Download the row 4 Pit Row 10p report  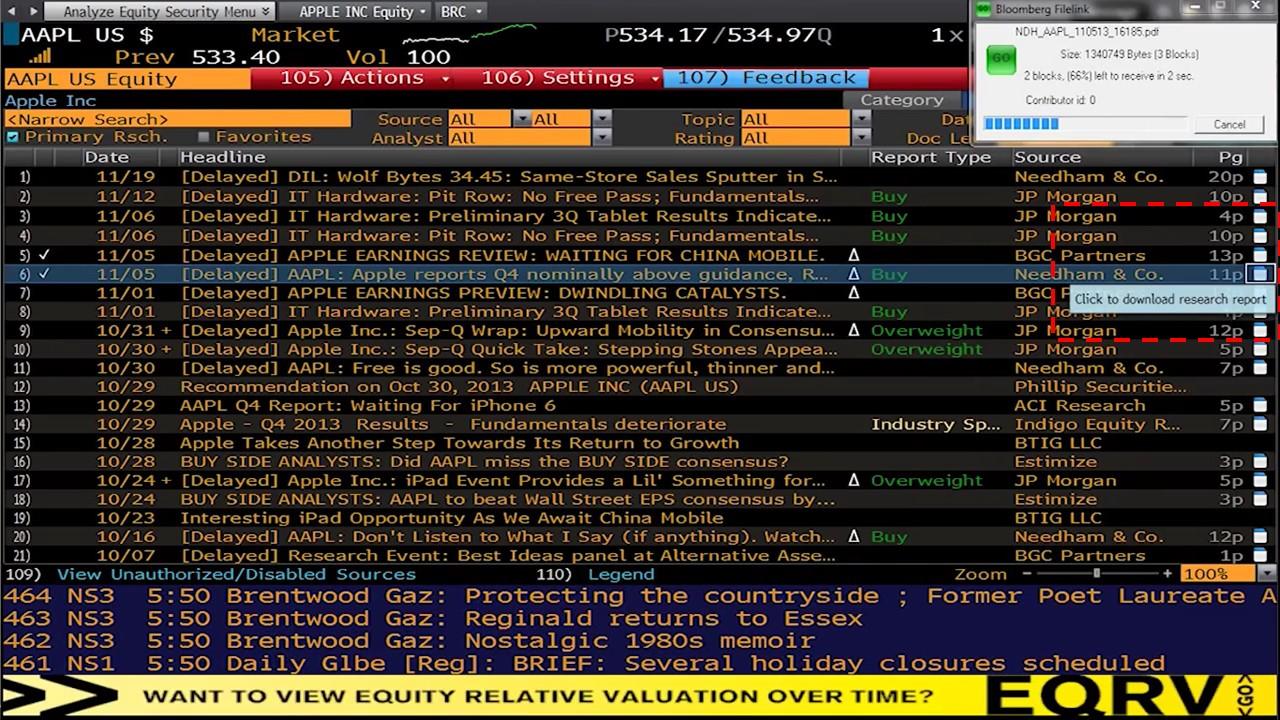pos(1260,236)
